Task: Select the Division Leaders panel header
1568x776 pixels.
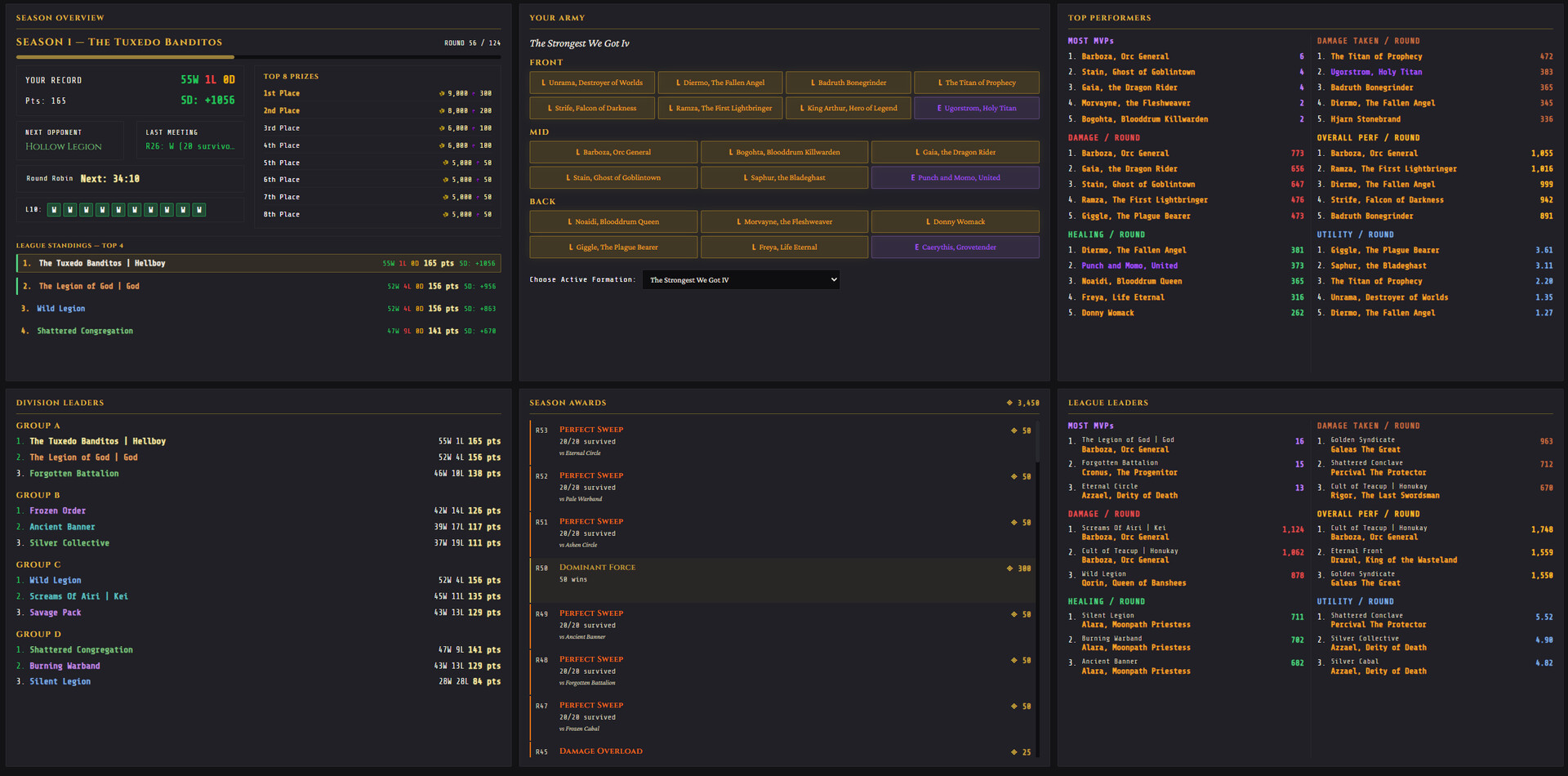Action: [x=60, y=402]
